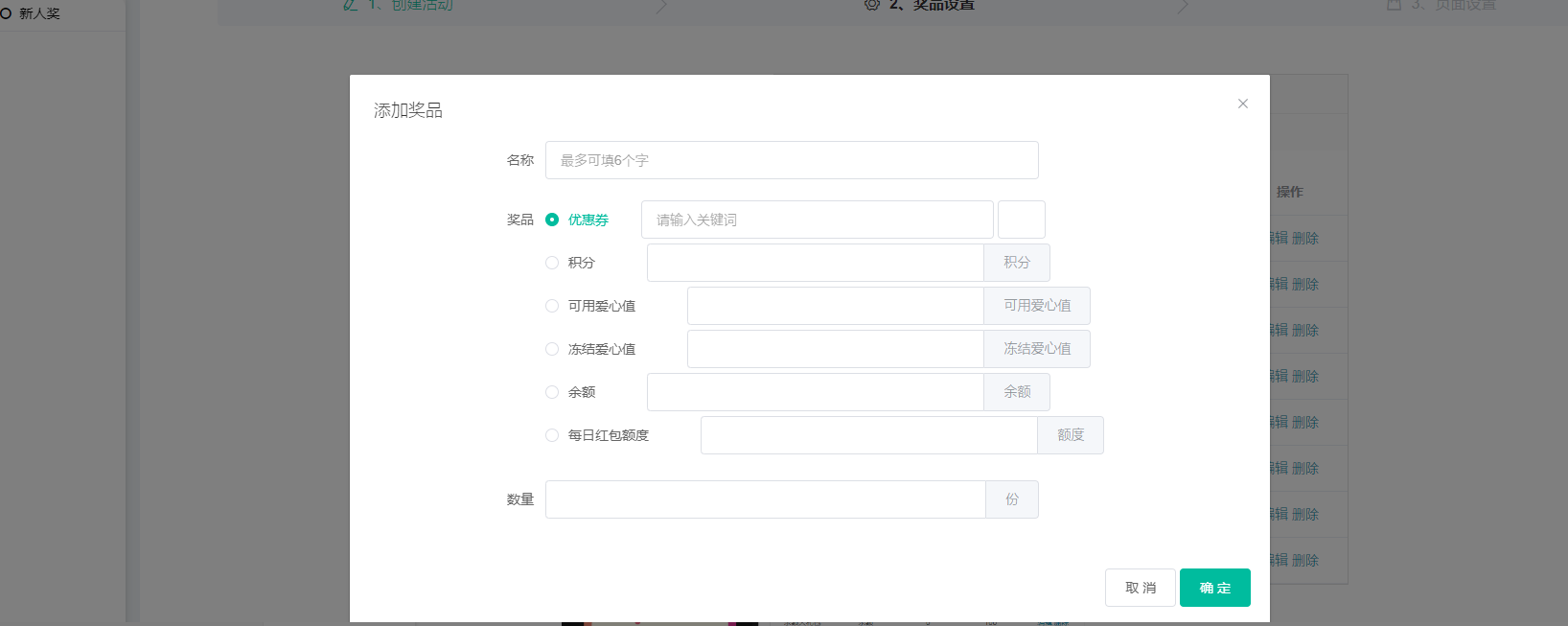Focus the 每日红包额度 input field

(868, 435)
